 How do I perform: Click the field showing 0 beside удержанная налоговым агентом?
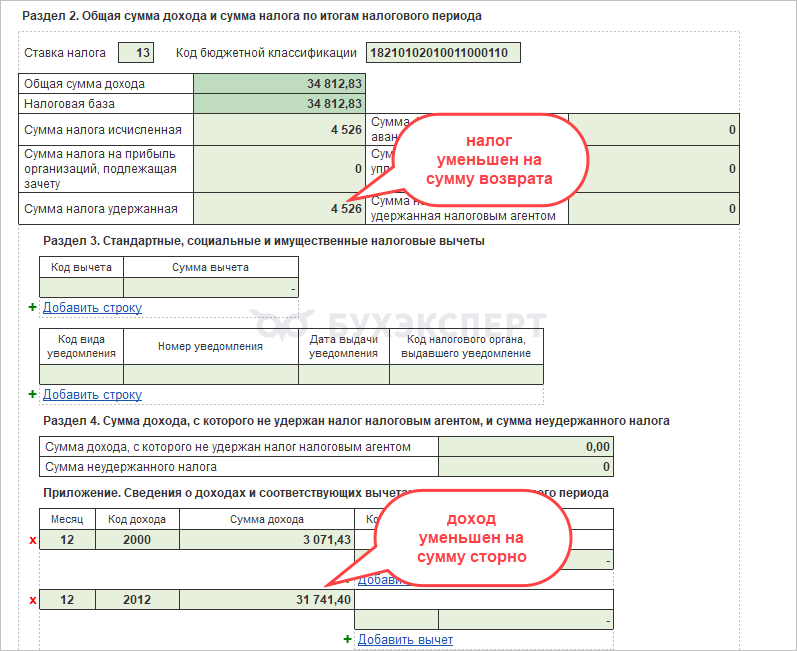[654, 208]
